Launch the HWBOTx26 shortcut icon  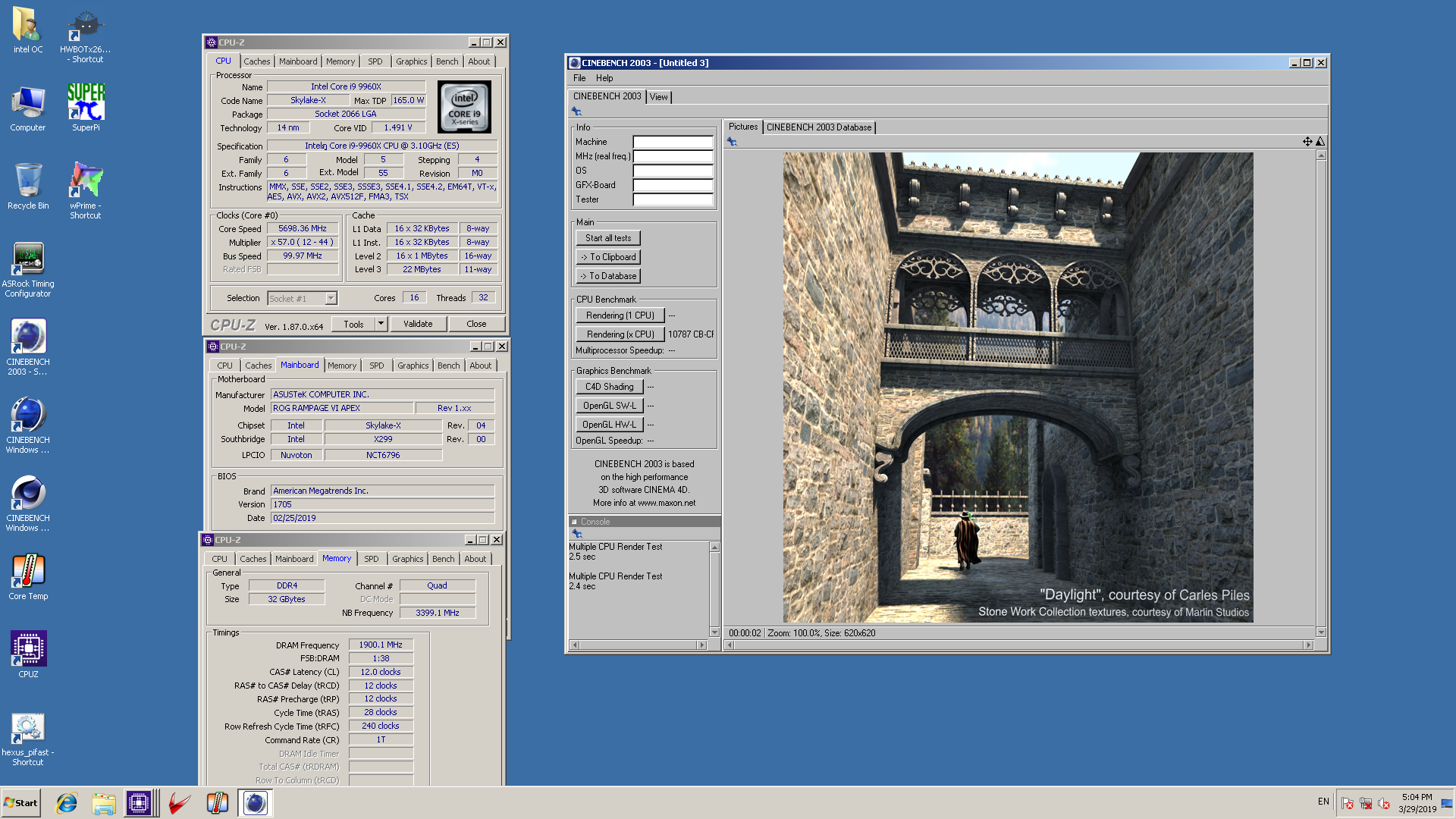(x=85, y=36)
